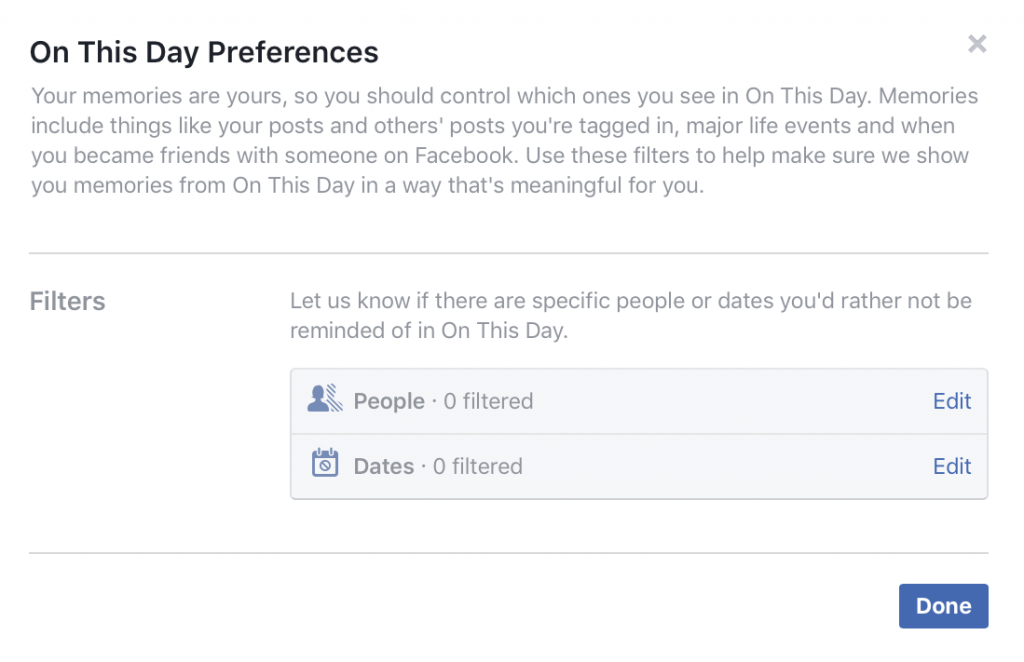Click the Filters section heading
The width and height of the screenshot is (1024, 662).
(67, 302)
